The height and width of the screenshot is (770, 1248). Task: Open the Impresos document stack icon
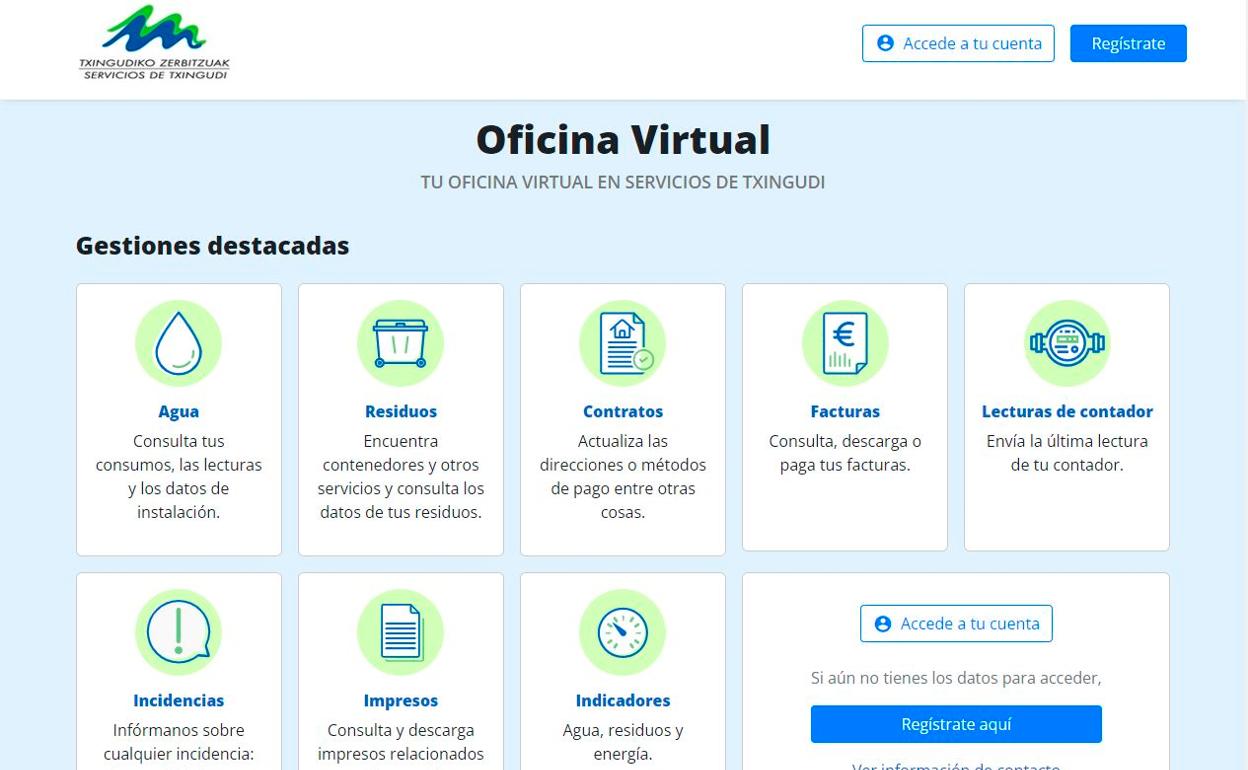400,632
